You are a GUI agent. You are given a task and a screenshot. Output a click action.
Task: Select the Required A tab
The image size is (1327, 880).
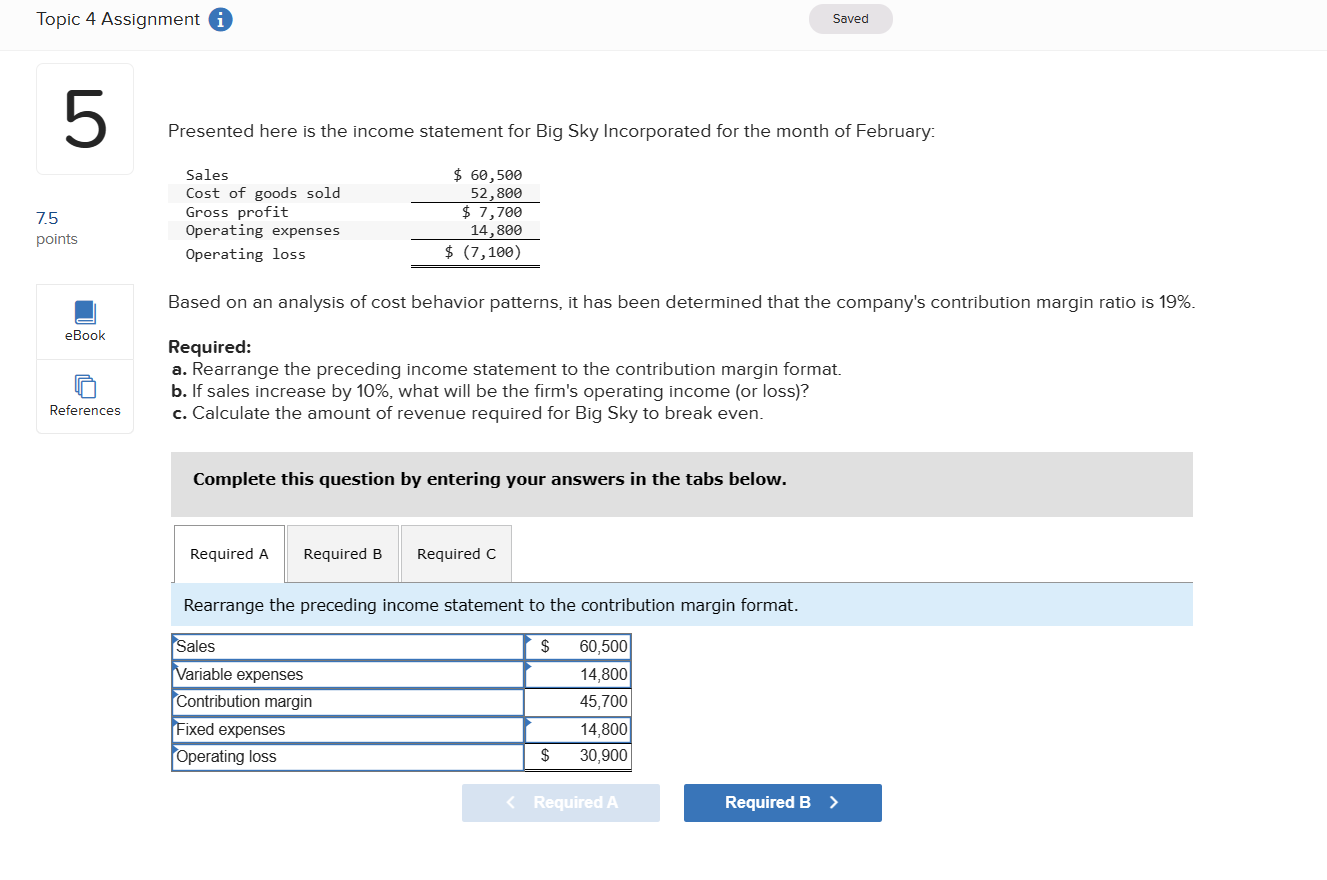point(229,553)
